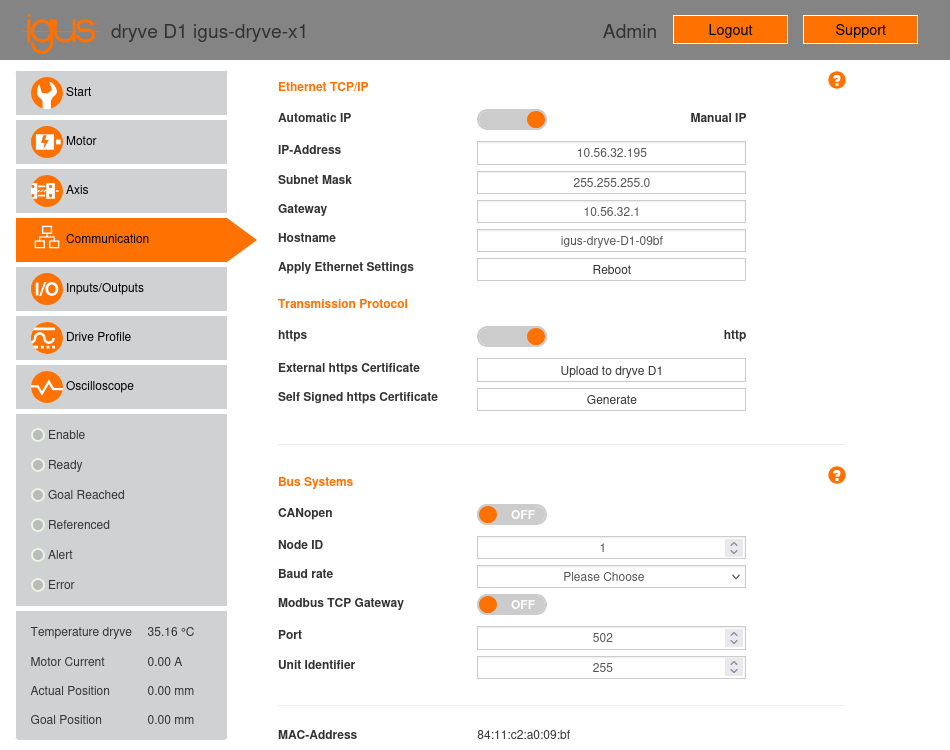Image resolution: width=950 pixels, height=750 pixels.
Task: Select the Oscilloscope waveform icon
Action: 46,387
